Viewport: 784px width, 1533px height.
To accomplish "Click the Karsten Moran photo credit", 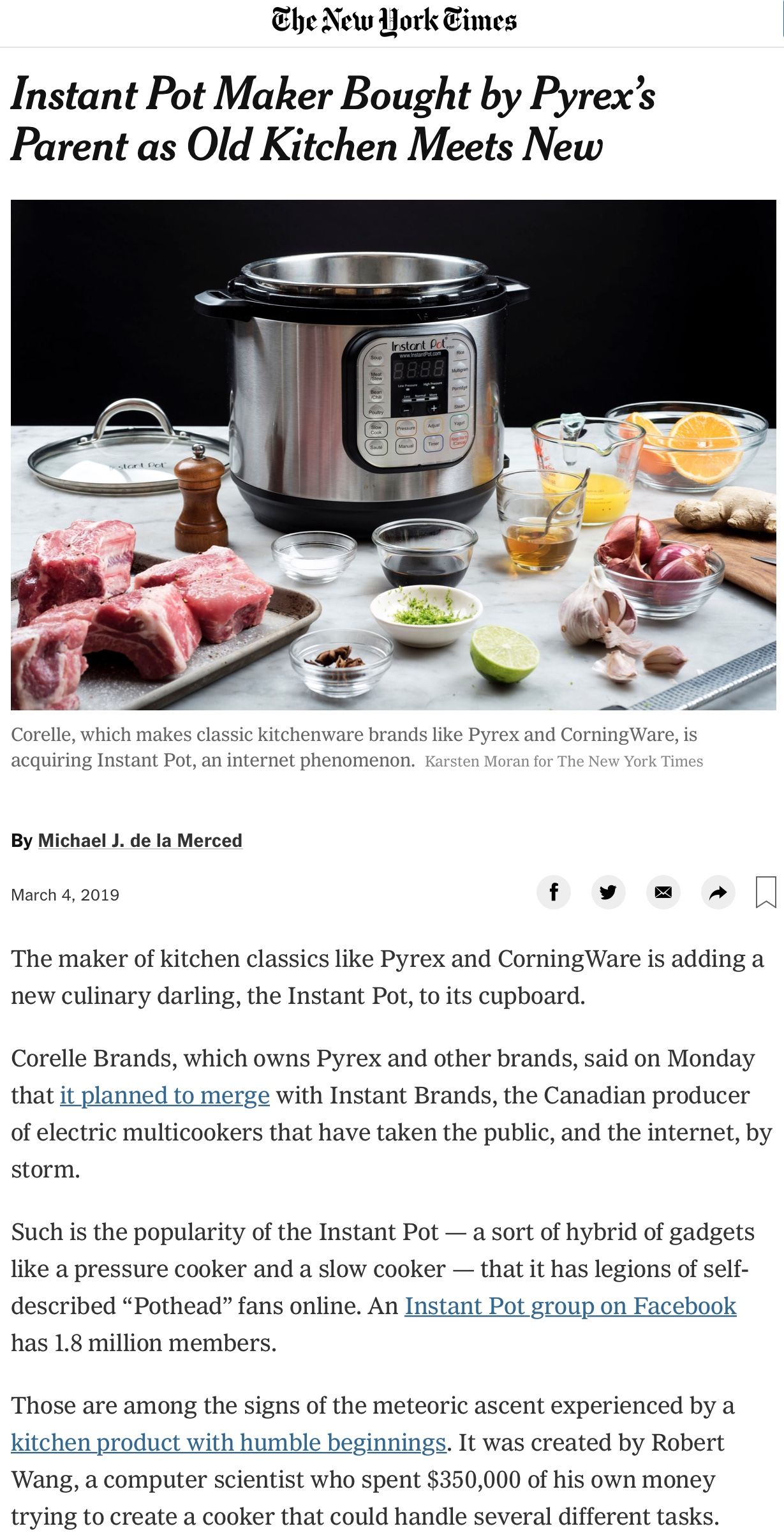I will click(564, 761).
